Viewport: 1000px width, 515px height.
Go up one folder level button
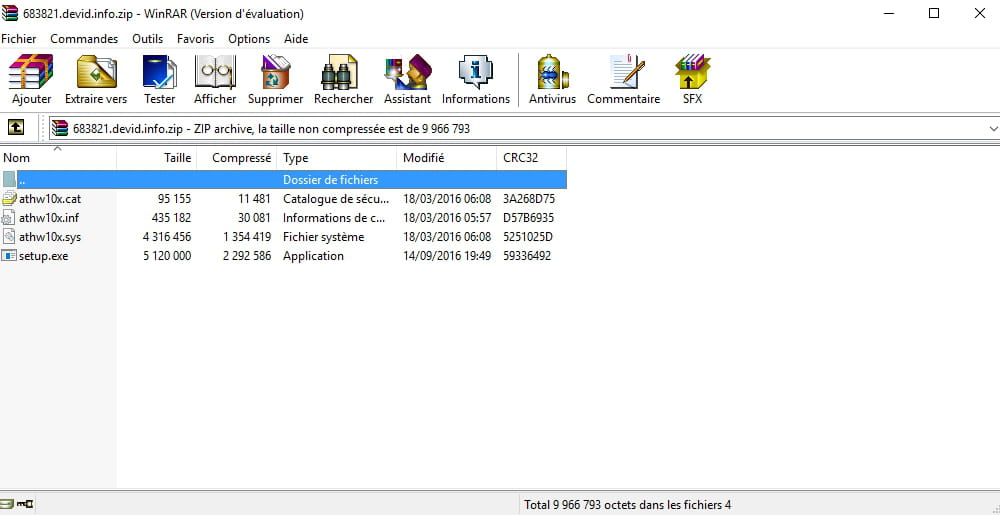[x=15, y=127]
